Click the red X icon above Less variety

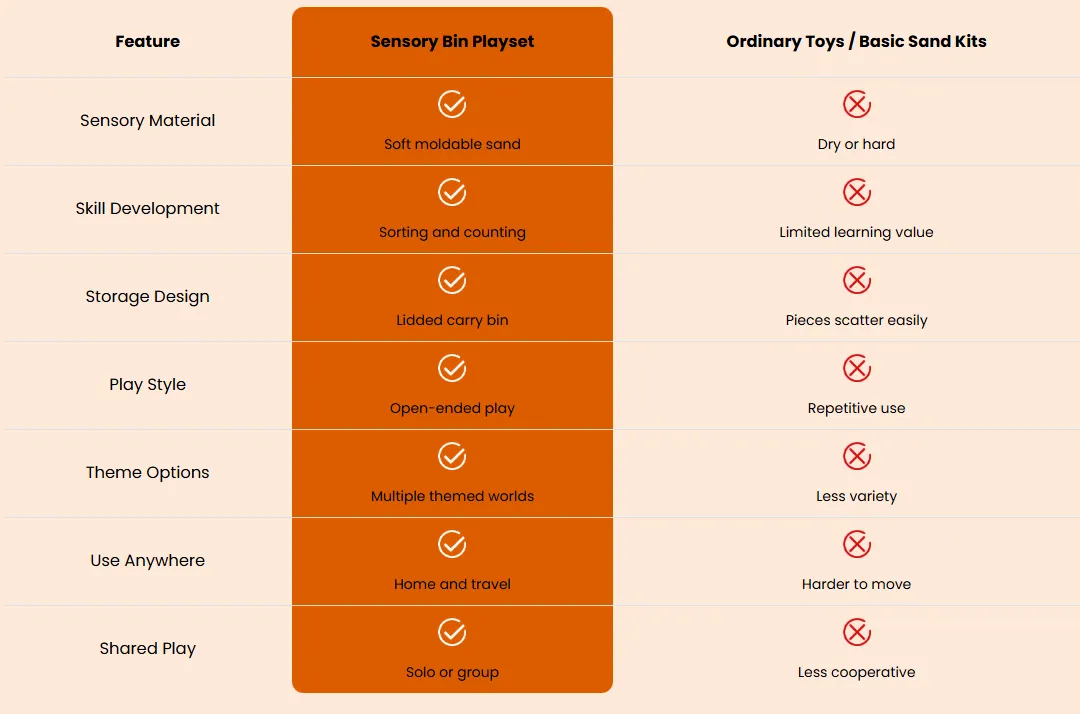tap(857, 456)
